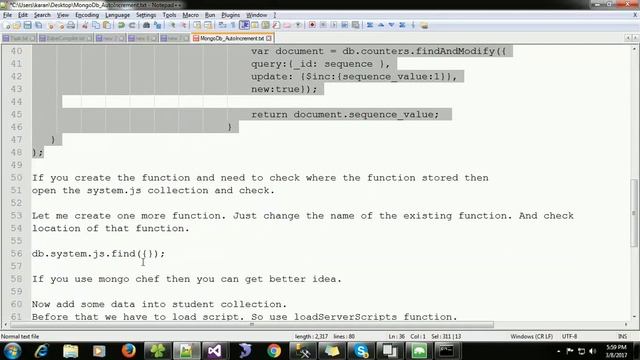Click the Playback macro icon
This screenshot has width=640, height=360.
point(334,25)
